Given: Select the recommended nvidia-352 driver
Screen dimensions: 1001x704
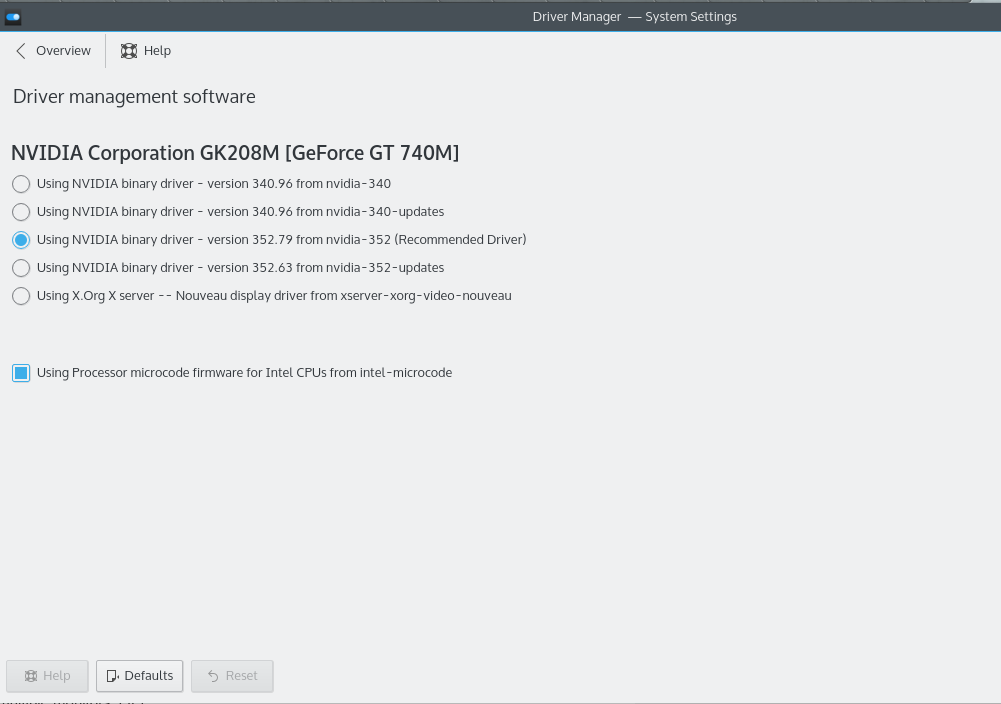Looking at the screenshot, I should click(x=21, y=240).
